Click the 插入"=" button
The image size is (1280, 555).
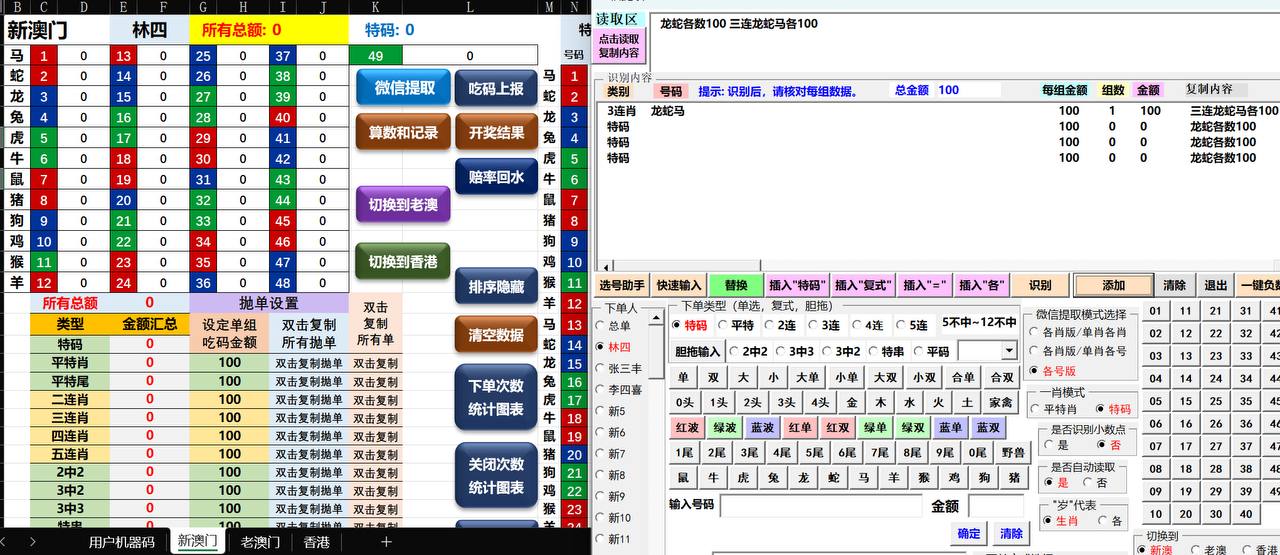pyautogui.click(x=925, y=285)
